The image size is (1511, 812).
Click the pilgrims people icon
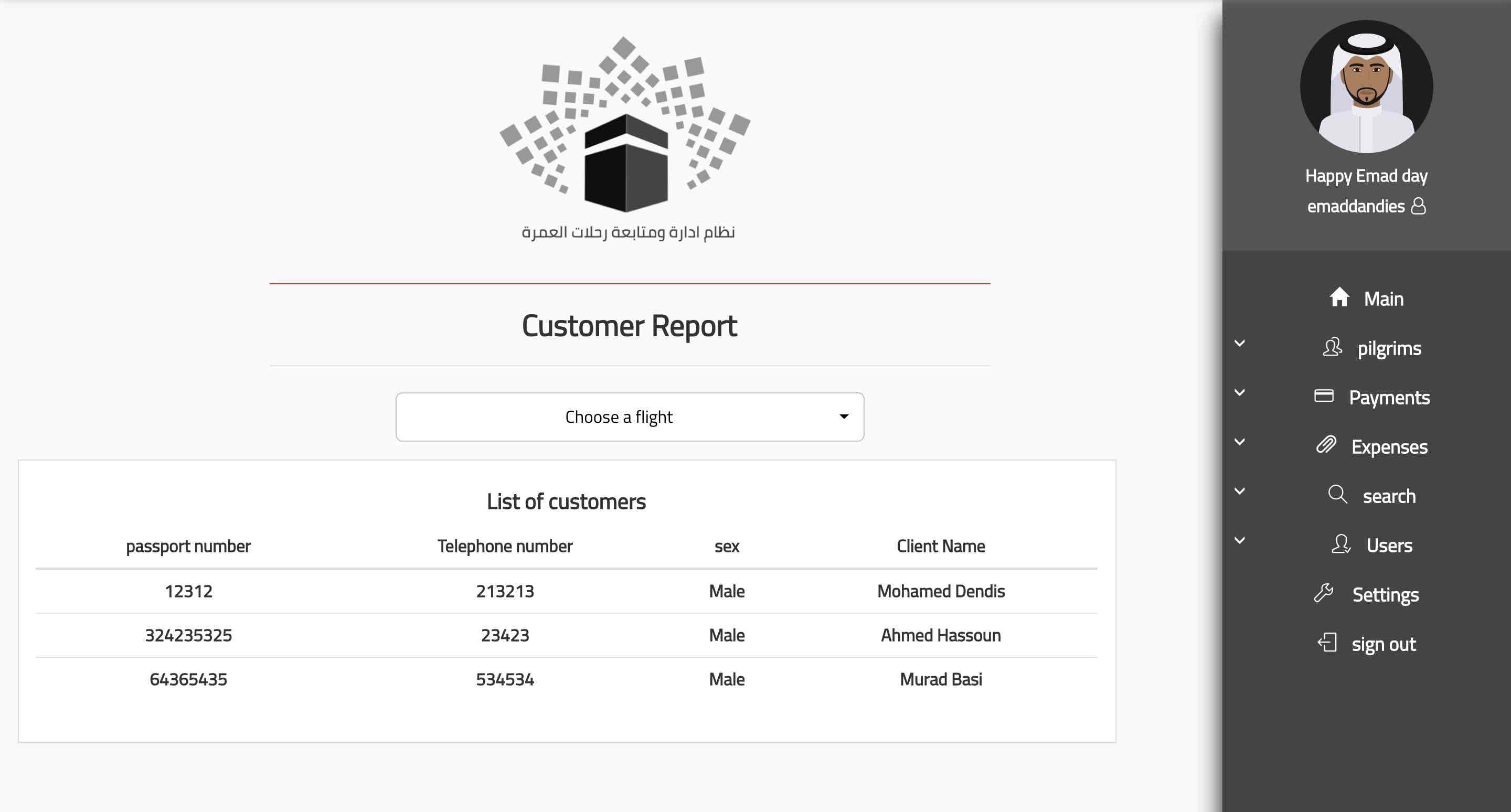tap(1332, 347)
